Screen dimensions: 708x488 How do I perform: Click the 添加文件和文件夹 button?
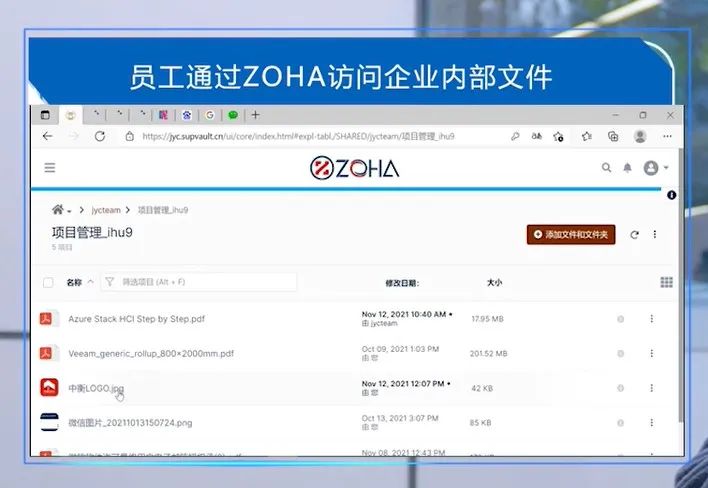coord(571,234)
